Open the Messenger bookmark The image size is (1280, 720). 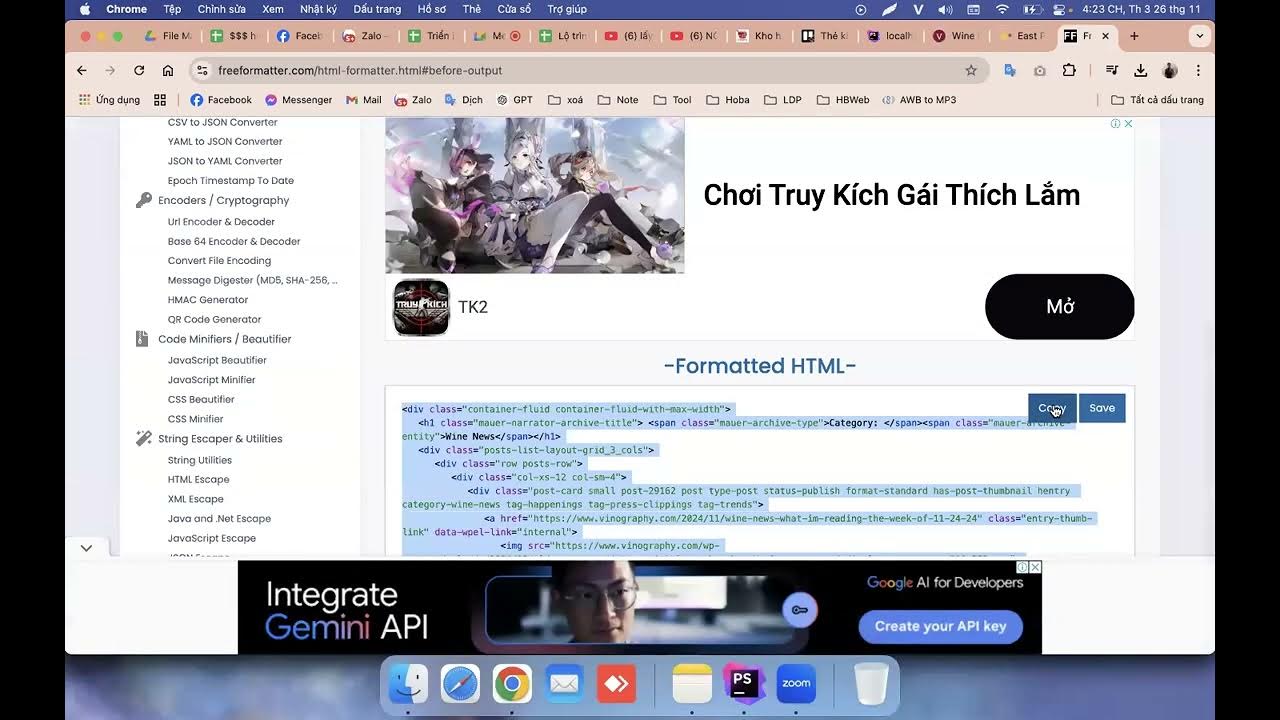click(298, 100)
